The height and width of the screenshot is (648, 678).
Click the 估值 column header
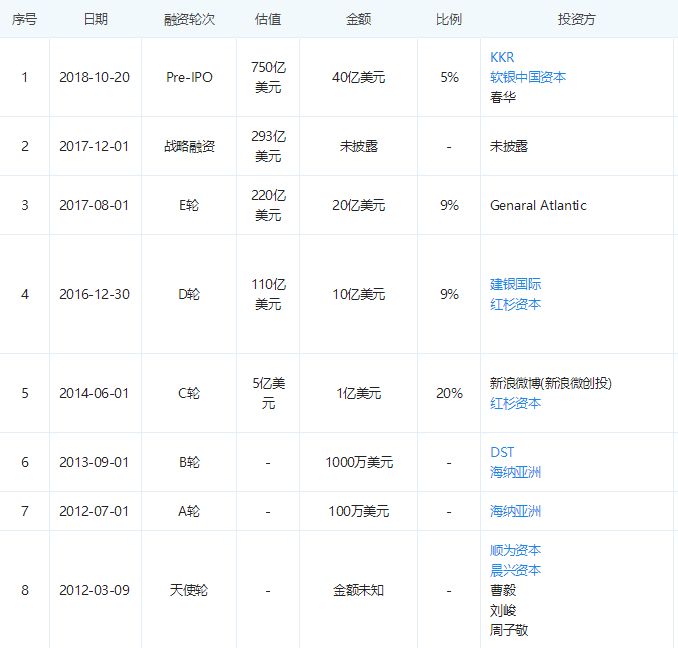pyautogui.click(x=268, y=19)
